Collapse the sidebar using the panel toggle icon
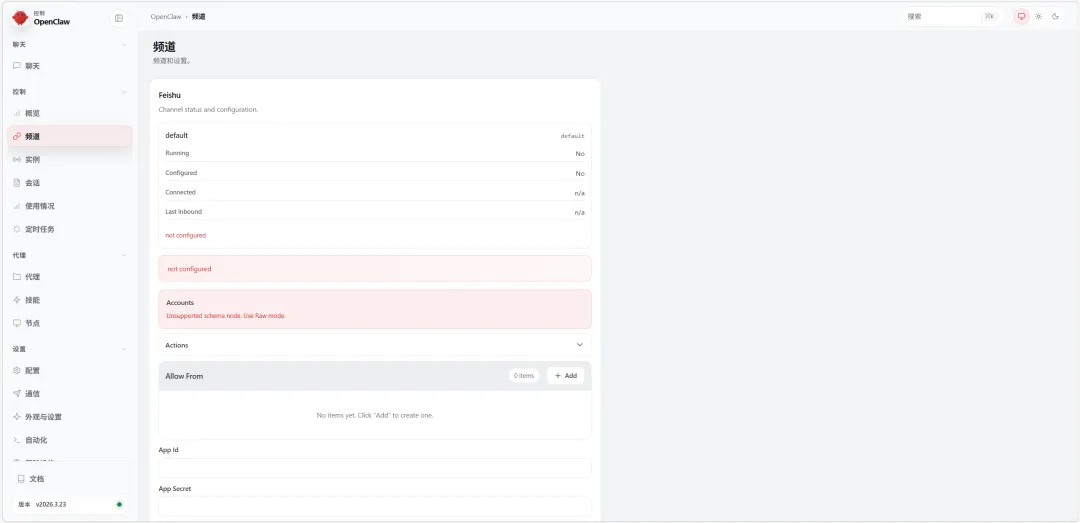 [x=118, y=18]
